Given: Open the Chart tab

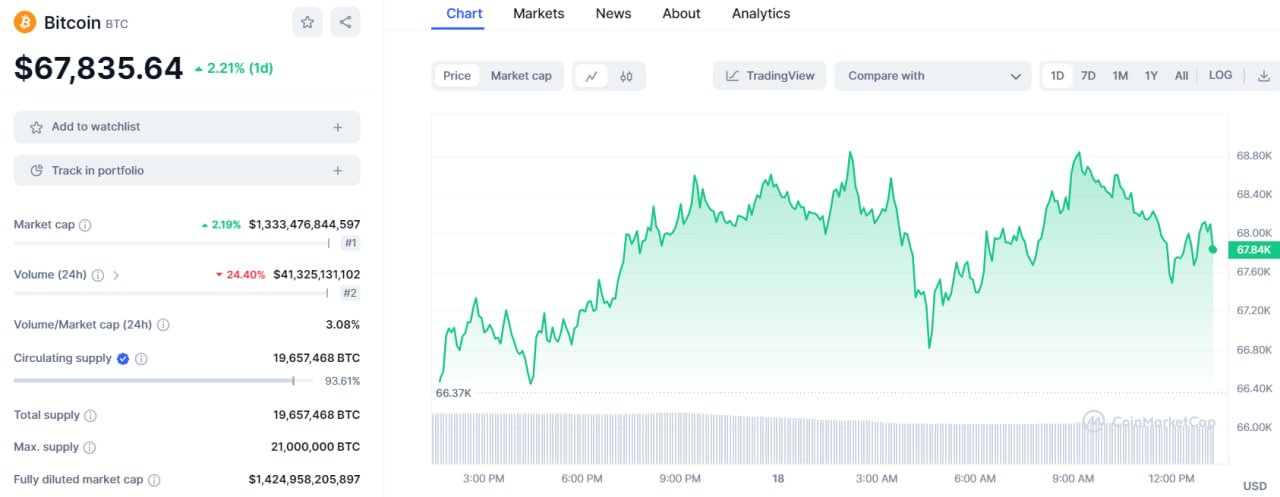Looking at the screenshot, I should [464, 14].
